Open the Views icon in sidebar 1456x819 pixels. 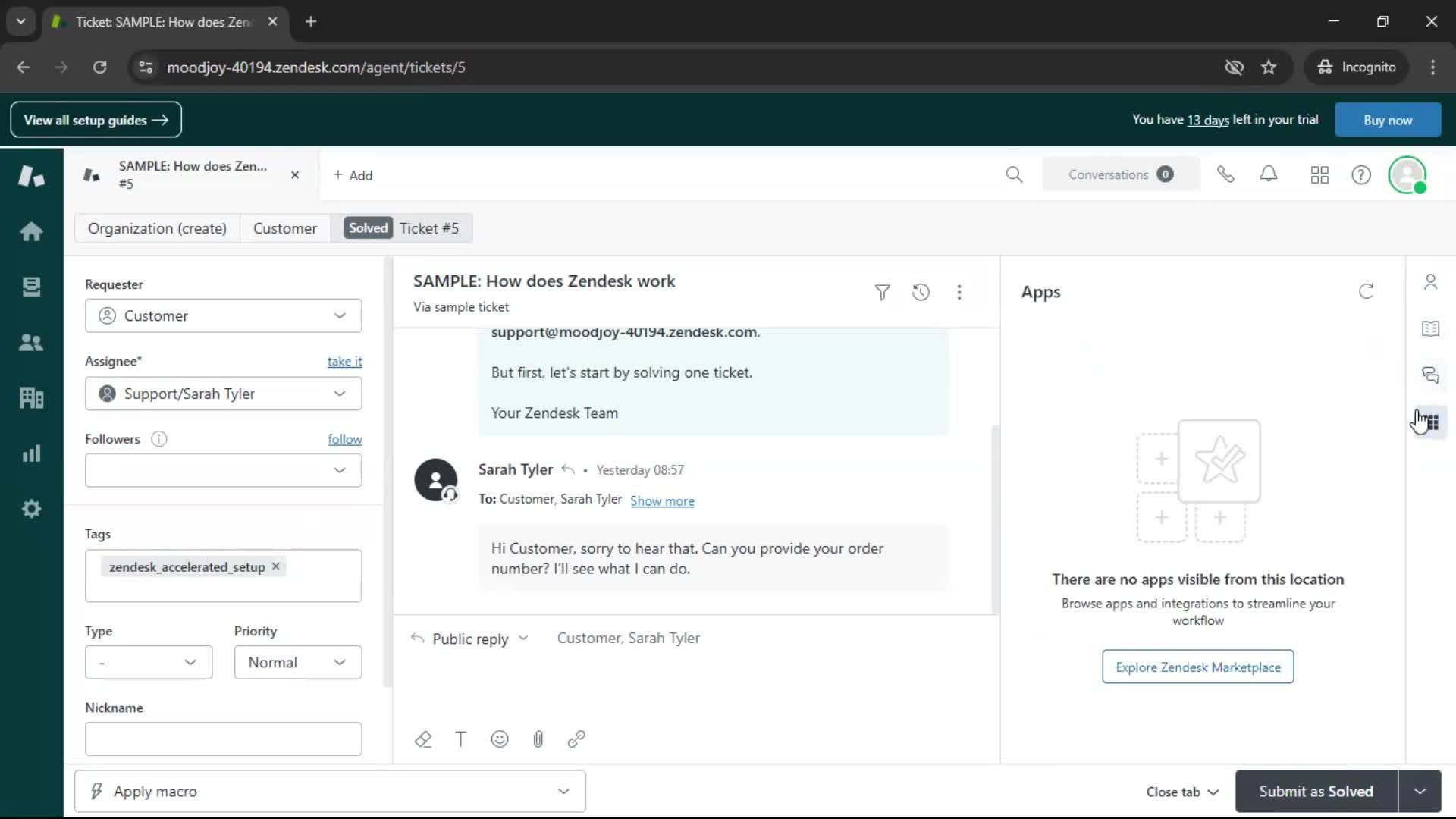pos(31,287)
